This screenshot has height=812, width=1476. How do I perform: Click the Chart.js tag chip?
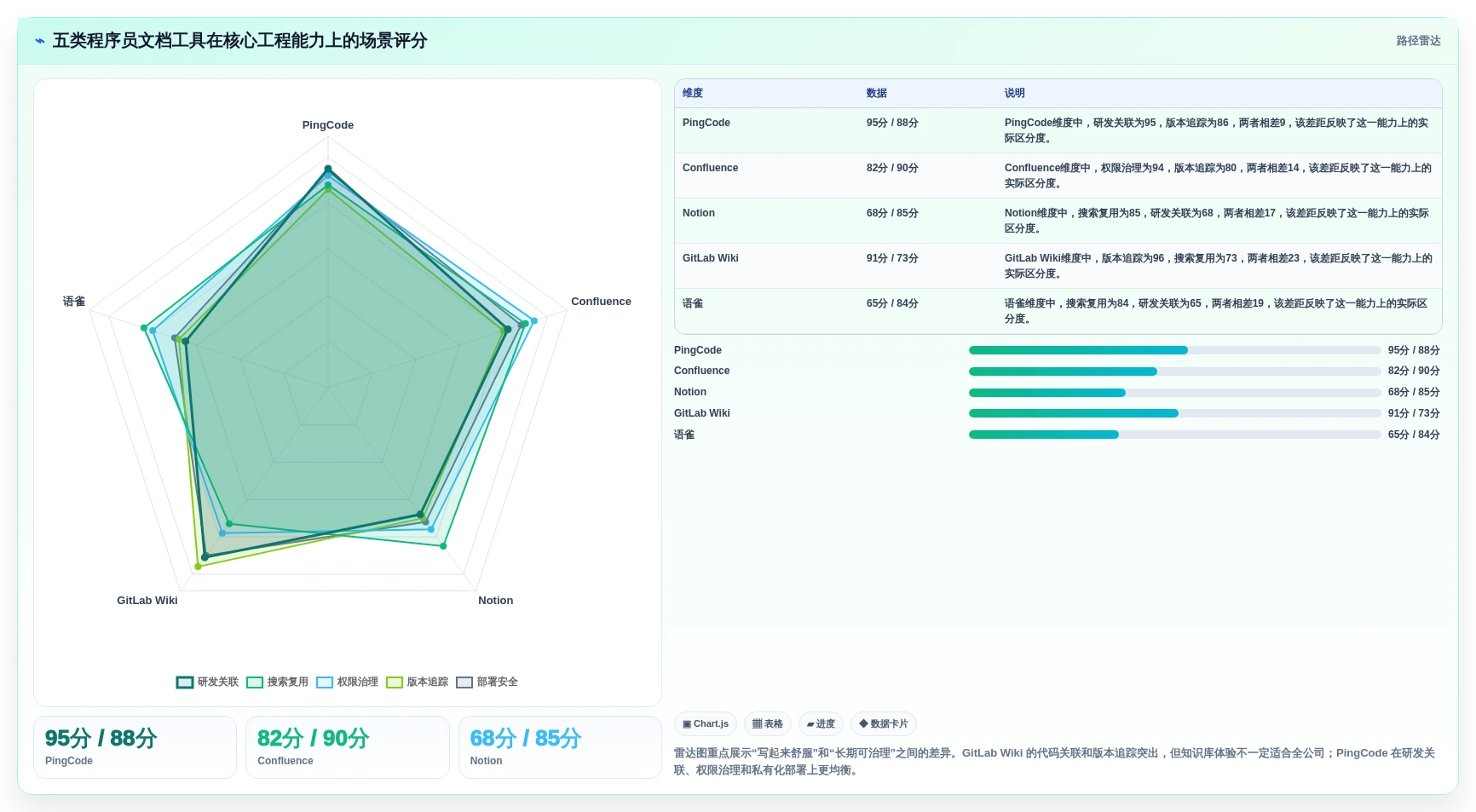pyautogui.click(x=706, y=724)
